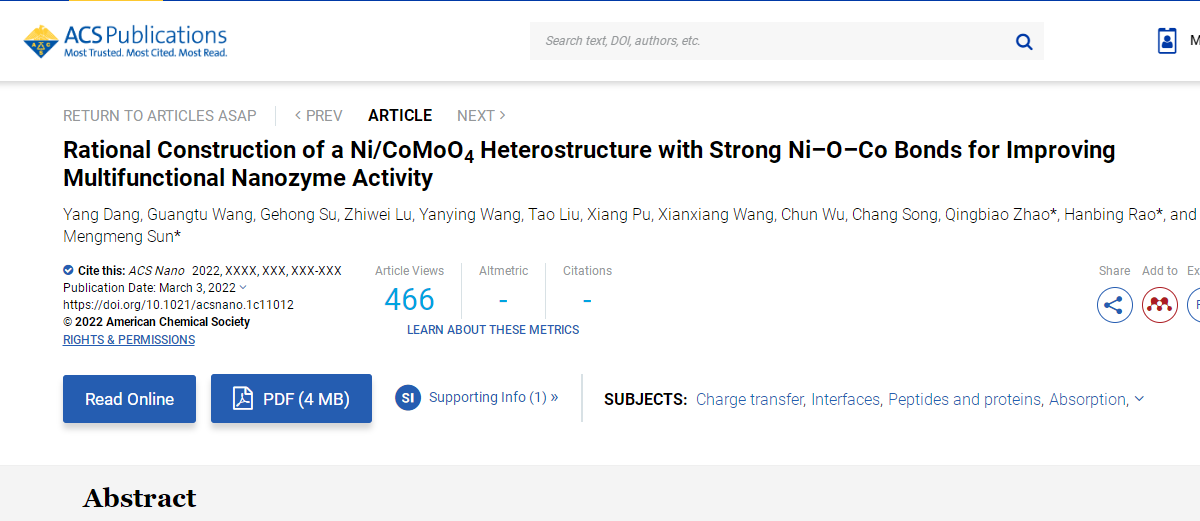Go to the PREV article
1200x521 pixels.
tap(318, 116)
